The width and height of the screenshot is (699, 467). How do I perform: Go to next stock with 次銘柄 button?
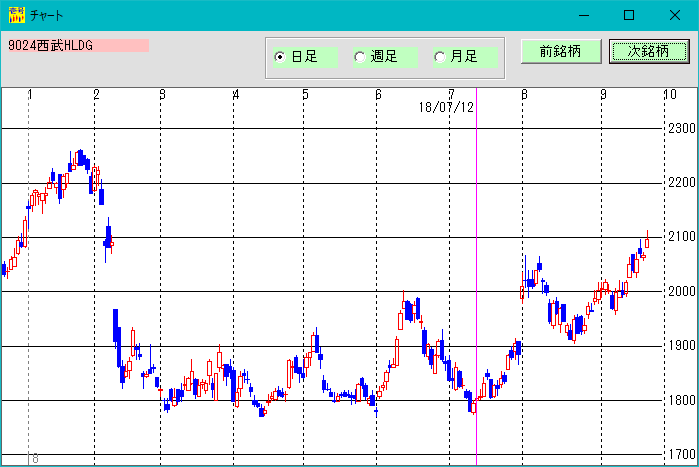click(x=649, y=51)
